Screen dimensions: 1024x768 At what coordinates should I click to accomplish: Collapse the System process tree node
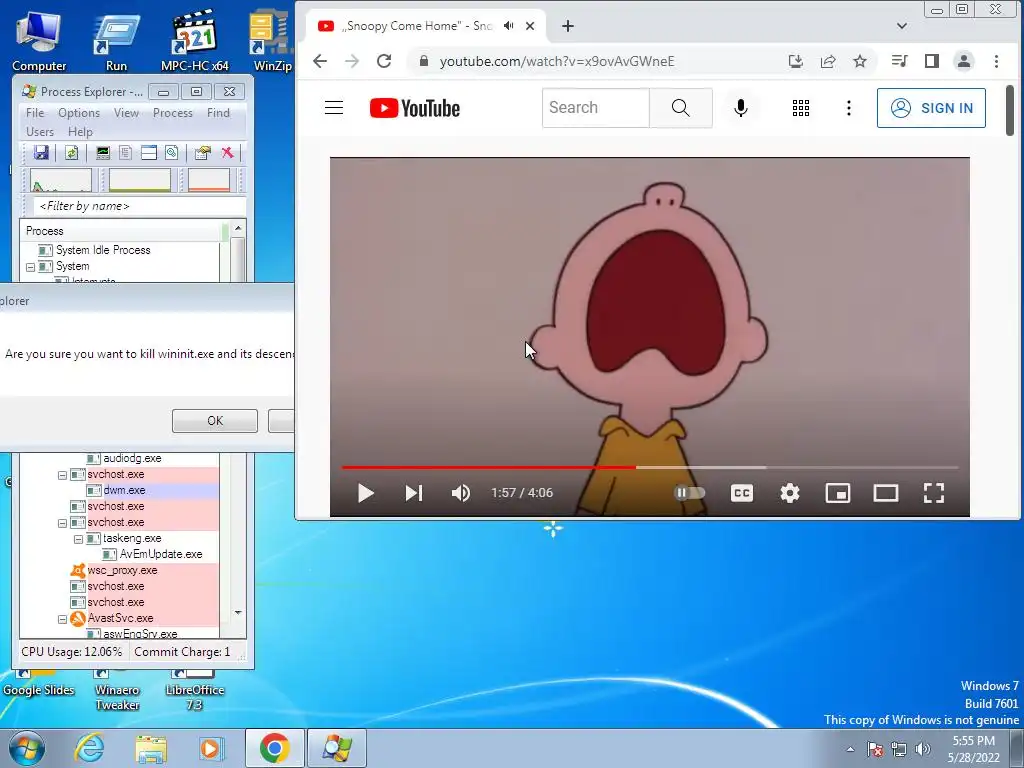30,267
